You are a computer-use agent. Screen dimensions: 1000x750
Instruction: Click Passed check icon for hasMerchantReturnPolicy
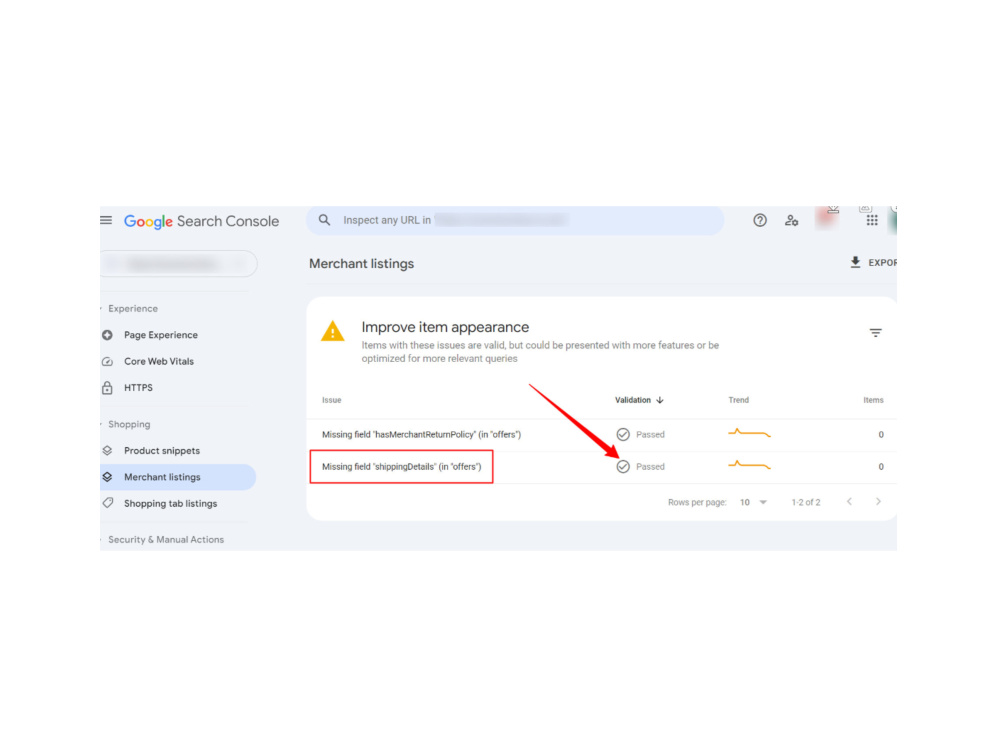623,435
